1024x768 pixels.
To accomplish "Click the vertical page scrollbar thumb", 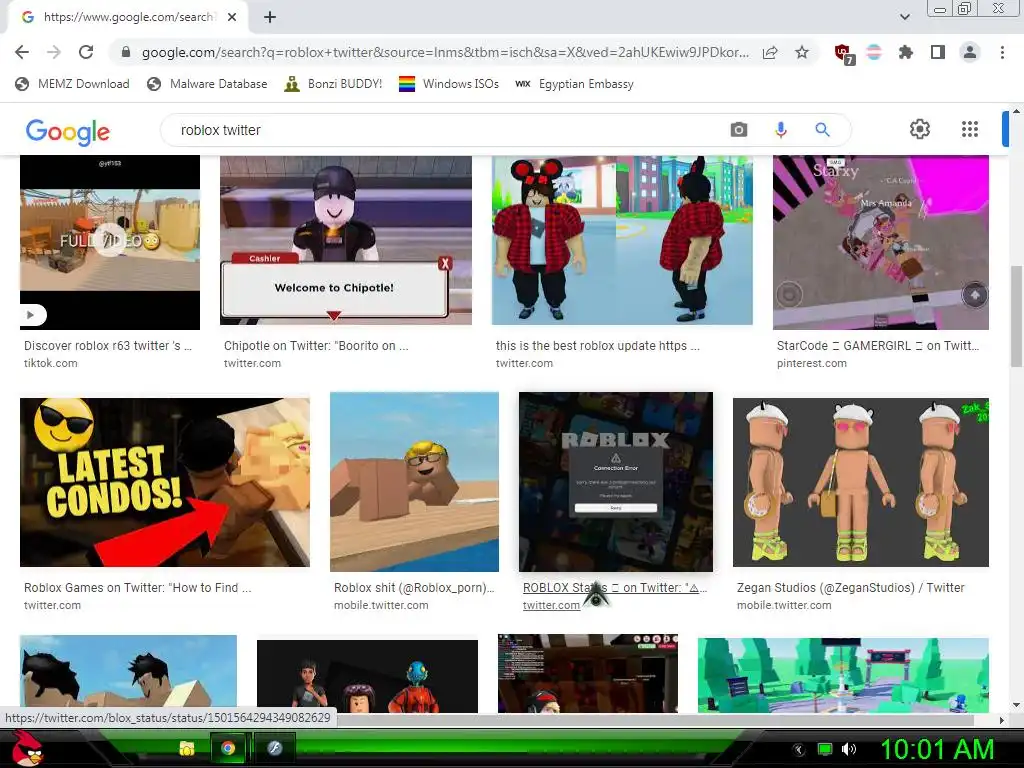I will point(1016,316).
